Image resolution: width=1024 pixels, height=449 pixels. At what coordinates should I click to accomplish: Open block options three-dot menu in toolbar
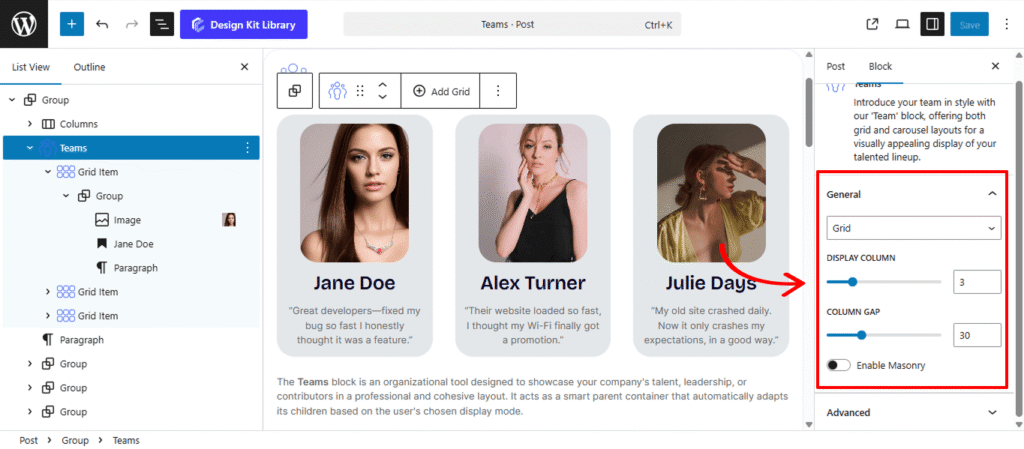498,91
